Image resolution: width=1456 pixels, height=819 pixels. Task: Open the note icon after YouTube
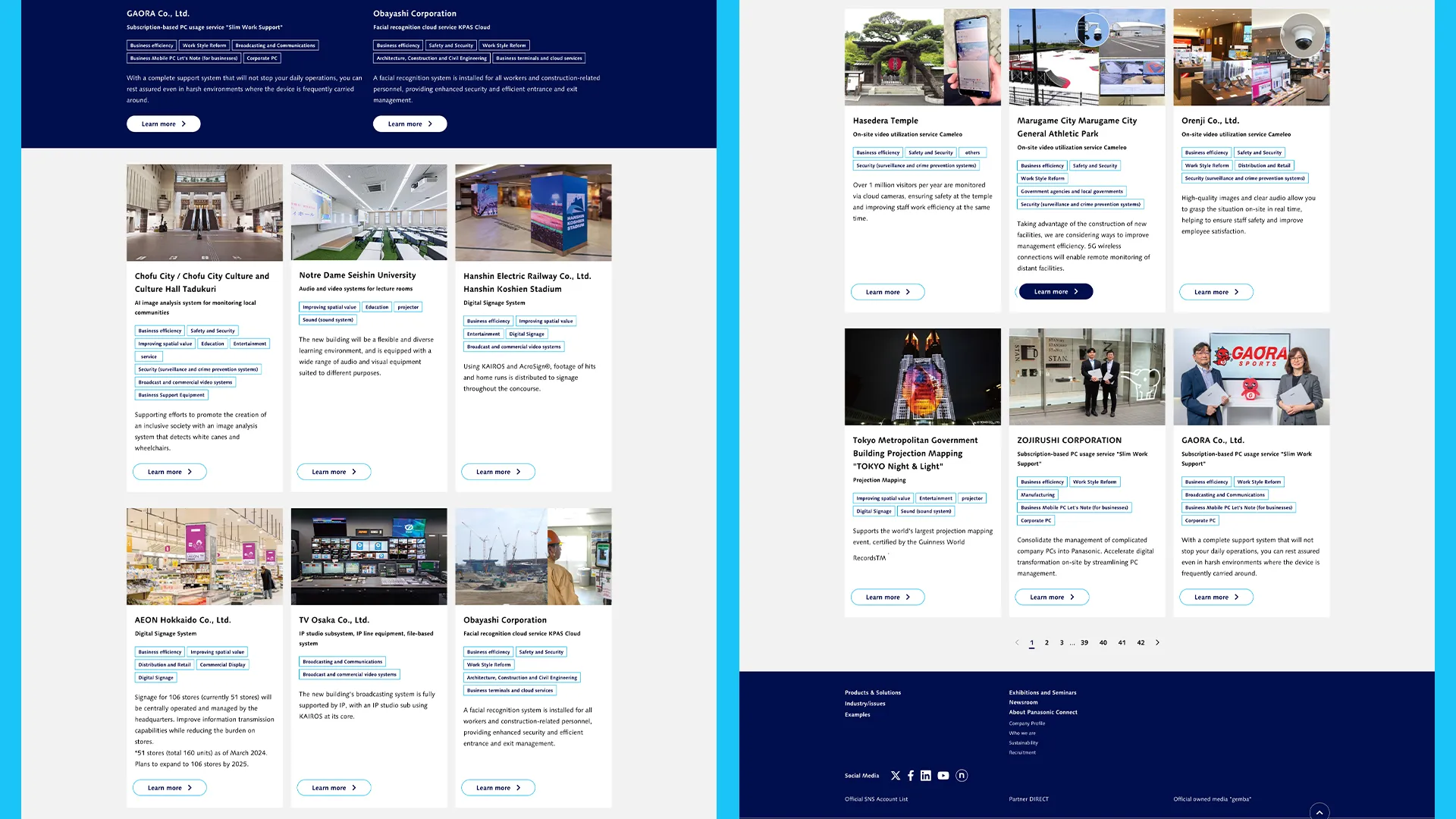[962, 776]
